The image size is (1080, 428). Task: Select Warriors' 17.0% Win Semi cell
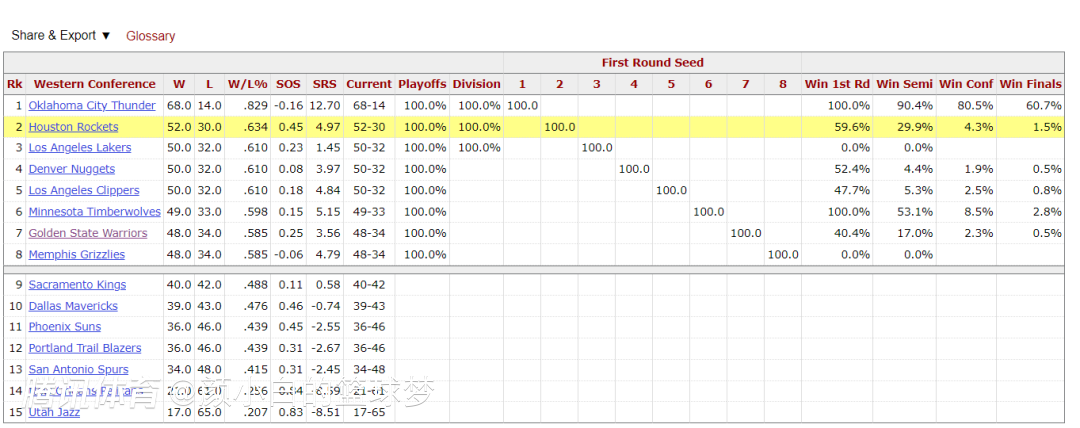[904, 233]
